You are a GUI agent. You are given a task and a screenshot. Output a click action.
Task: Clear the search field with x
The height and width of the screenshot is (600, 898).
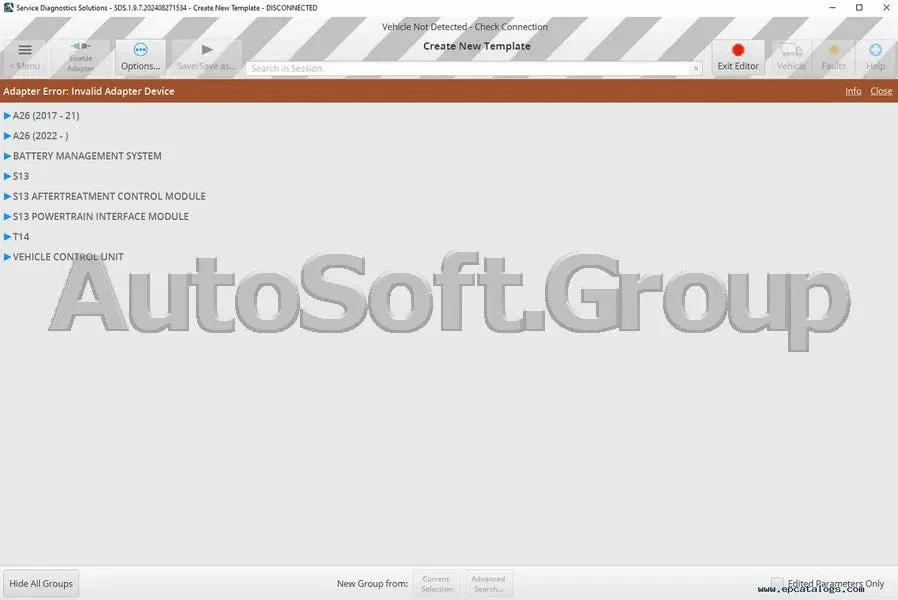pos(695,69)
